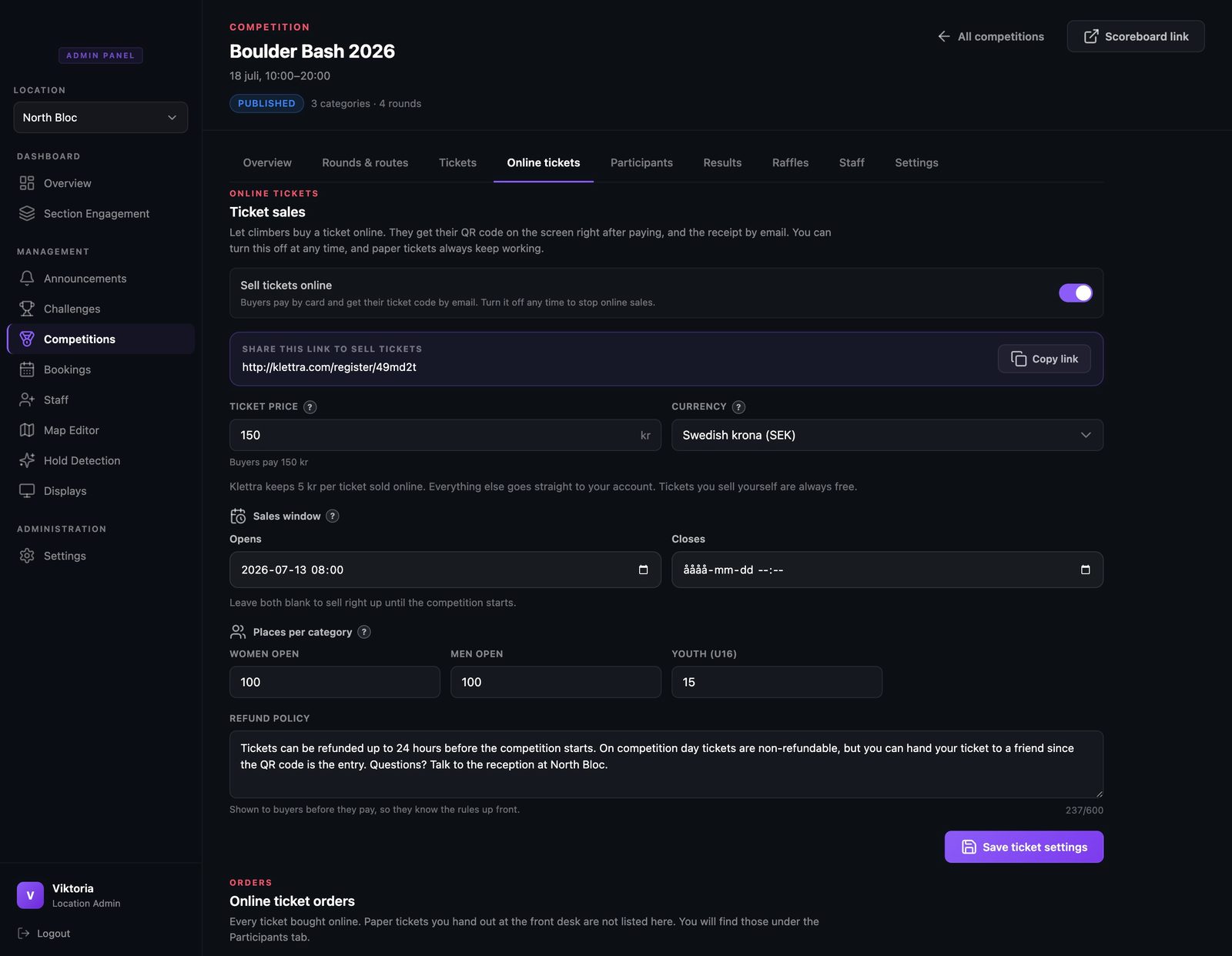Screen dimensions: 1232x956
Task: Click the PUBLISHED status badge
Action: tap(266, 103)
